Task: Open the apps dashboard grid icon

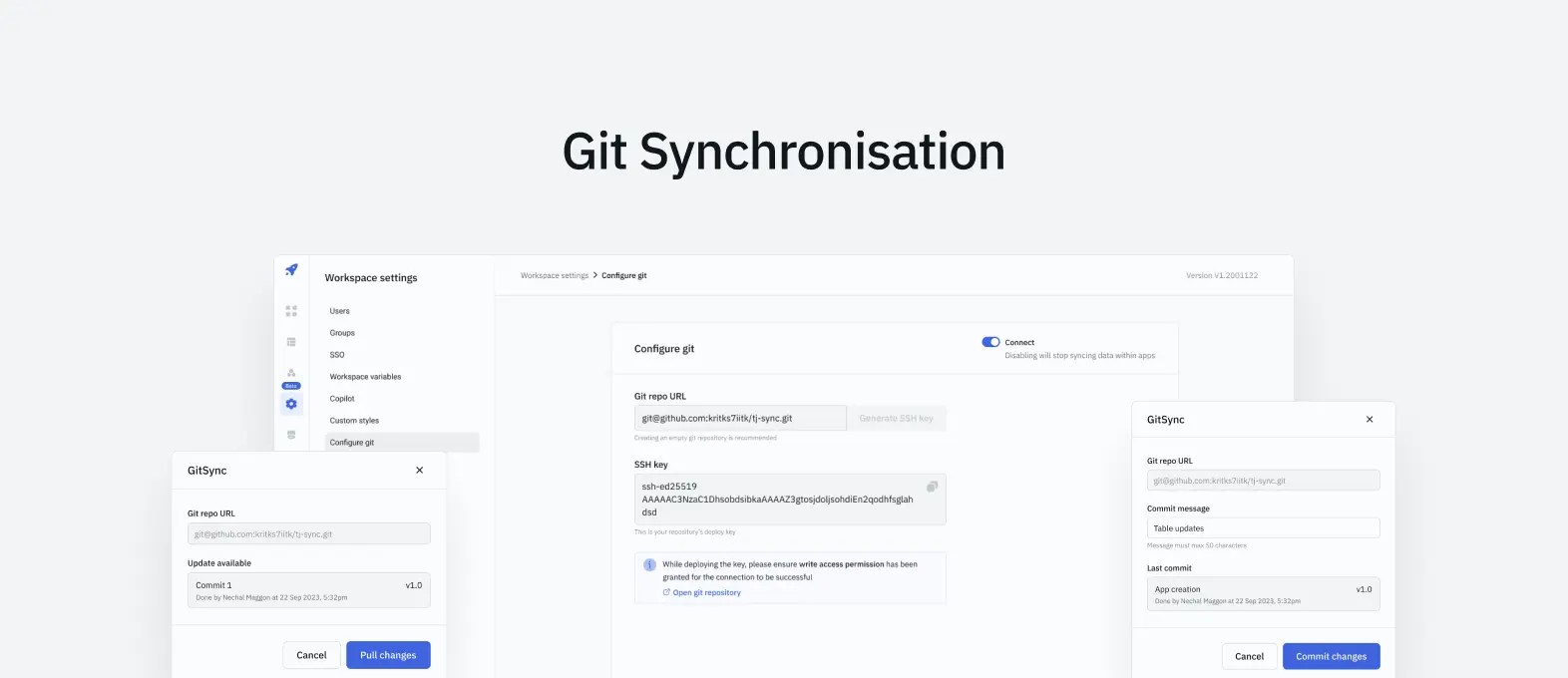Action: pyautogui.click(x=291, y=311)
